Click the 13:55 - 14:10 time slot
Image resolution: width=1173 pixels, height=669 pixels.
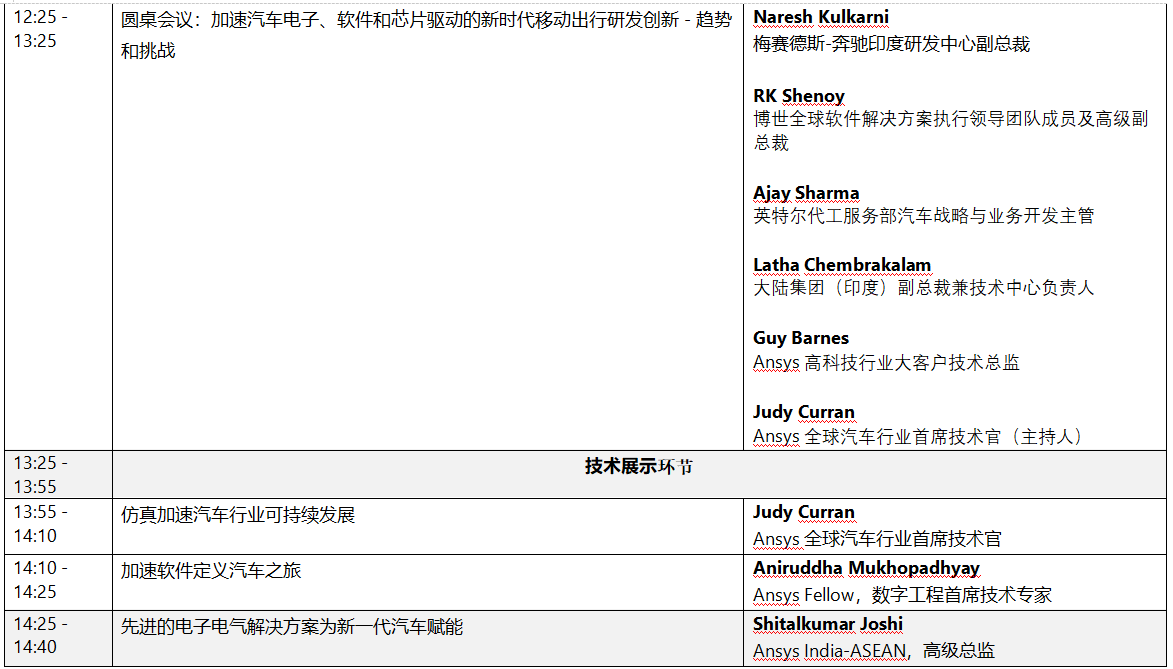pos(40,523)
